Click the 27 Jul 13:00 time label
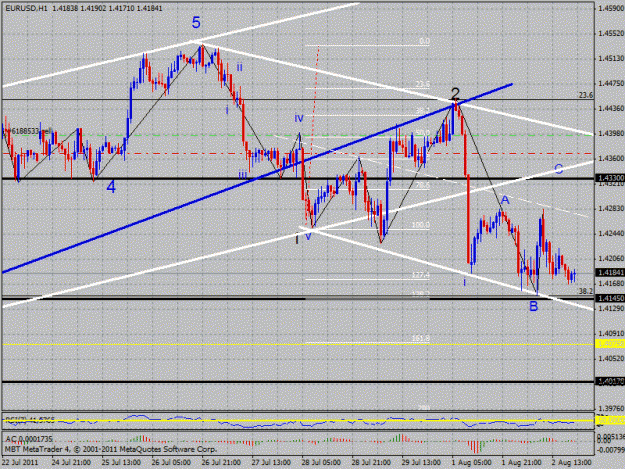Viewport: 625px width, 469px height. [271, 463]
